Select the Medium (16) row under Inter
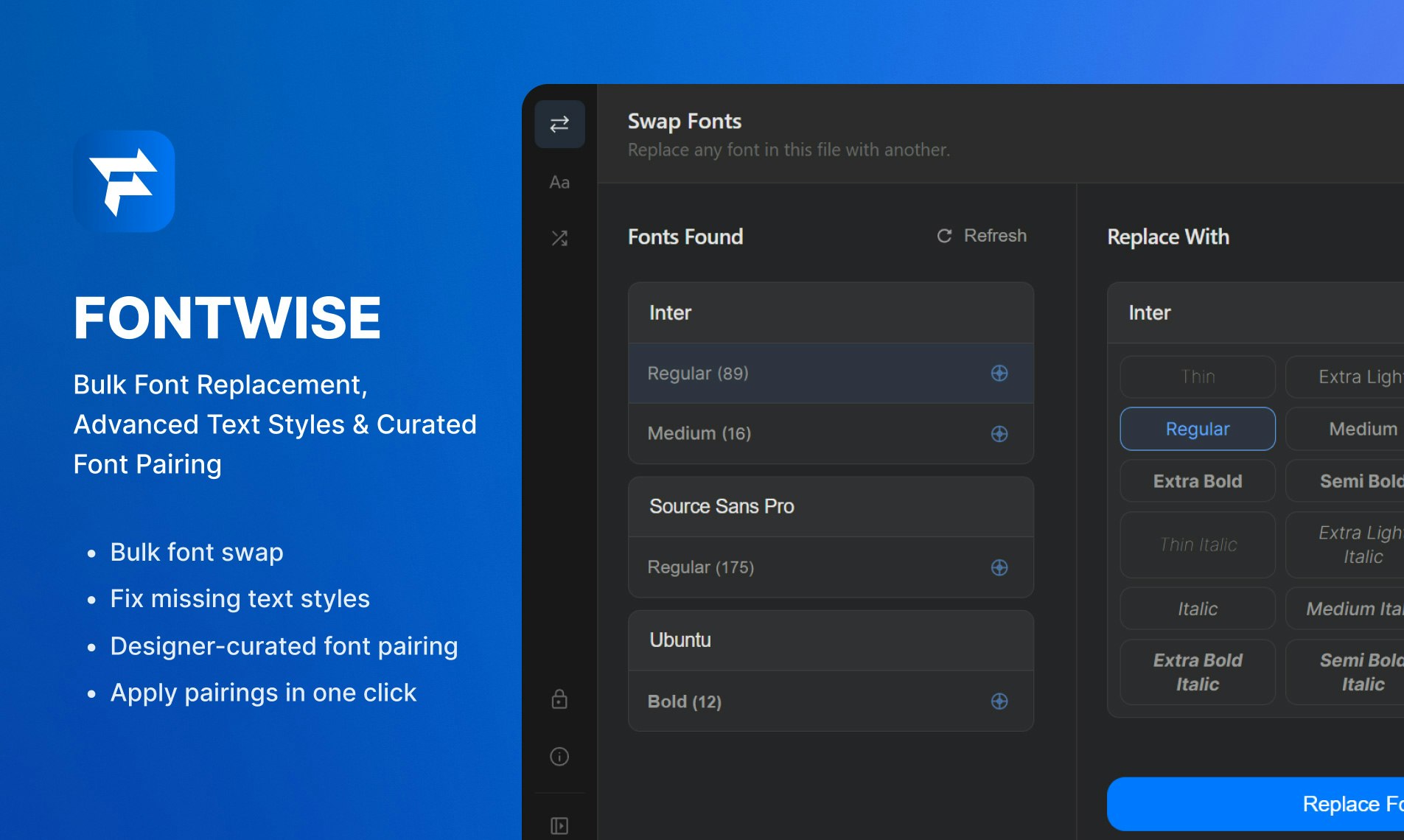The width and height of the screenshot is (1404, 840). click(x=831, y=434)
